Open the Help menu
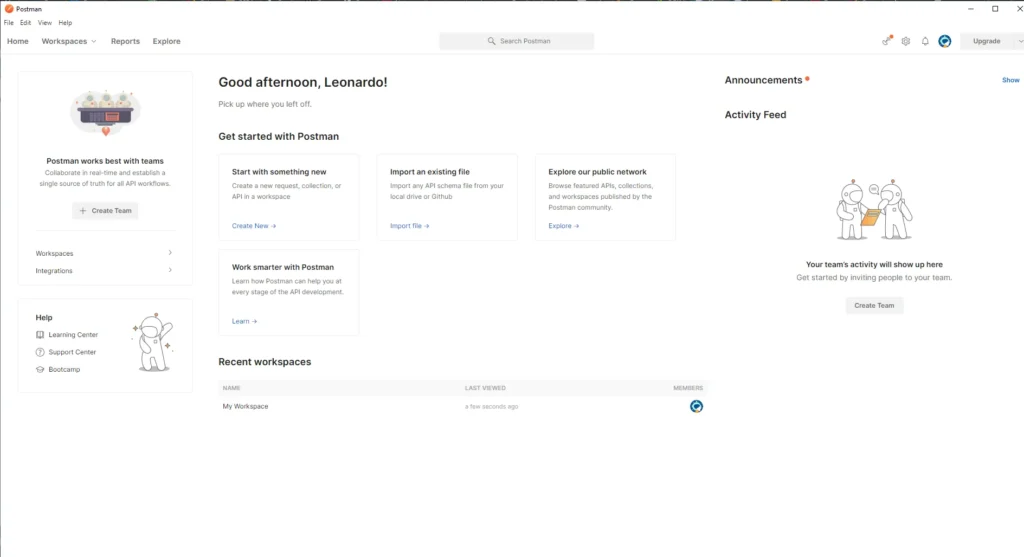 point(65,23)
